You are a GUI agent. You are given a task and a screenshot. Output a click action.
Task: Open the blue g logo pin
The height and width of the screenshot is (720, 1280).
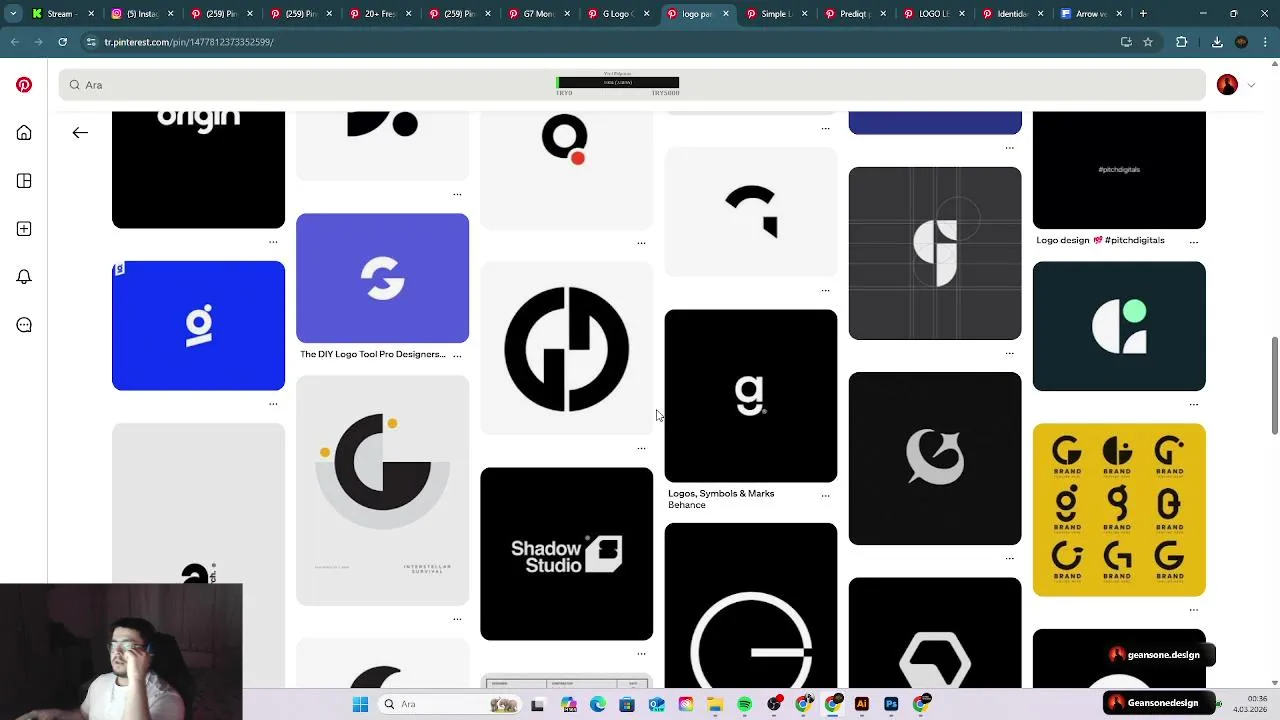pyautogui.click(x=198, y=326)
